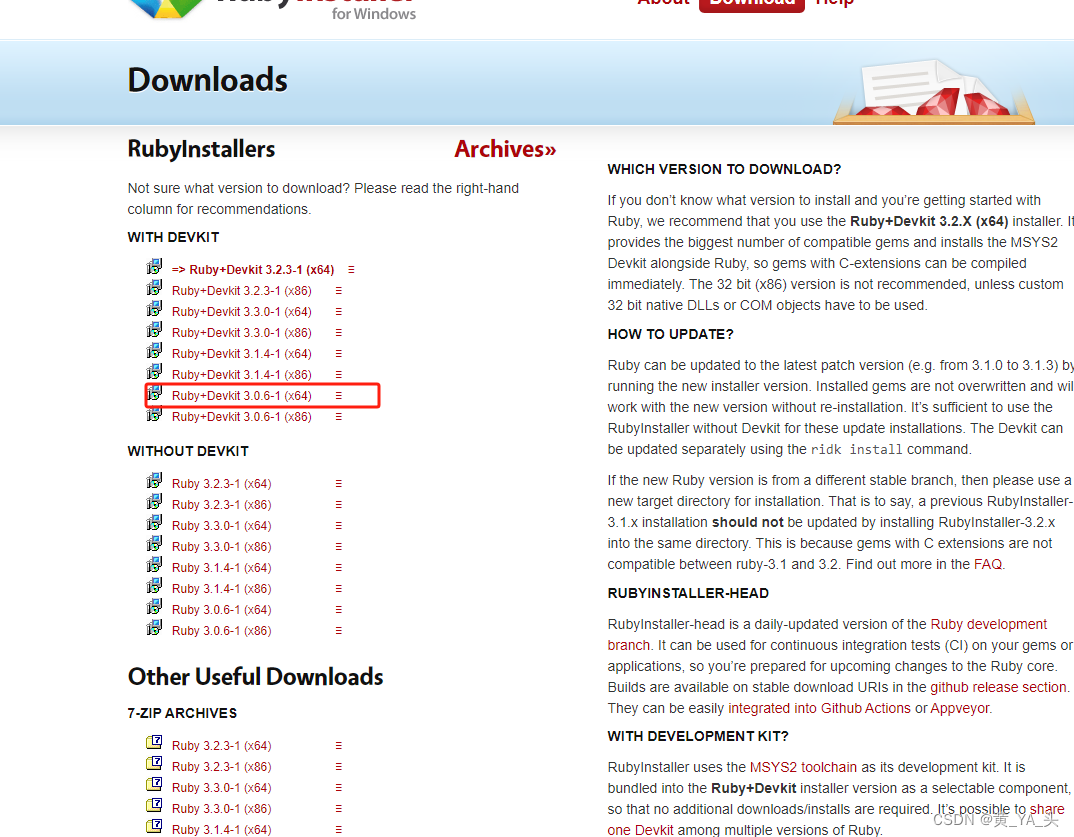Download Ruby 3.0.6-1 (x86) installer without Devkit
The height and width of the screenshot is (837, 1074).
[221, 631]
